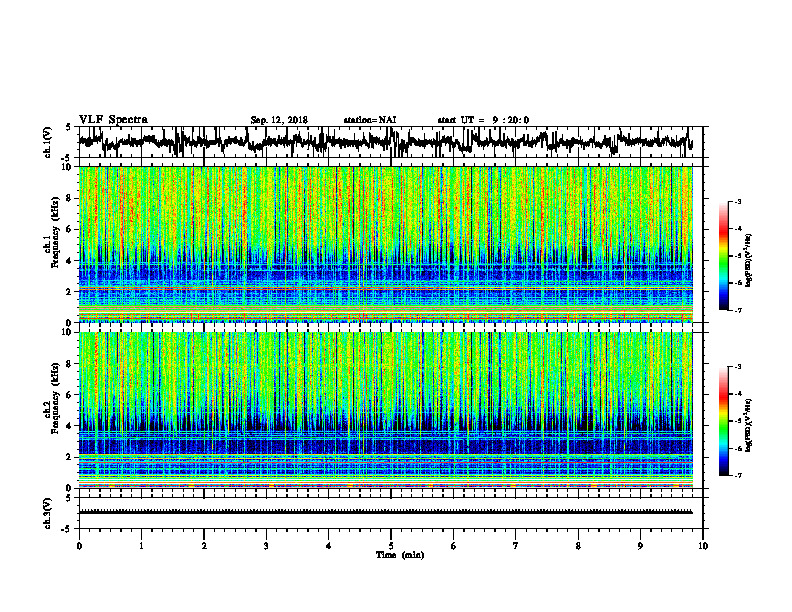Click the ch.1 "Frequency (kHz)" axis label
Screen dimensions: 792x612
pos(55,233)
